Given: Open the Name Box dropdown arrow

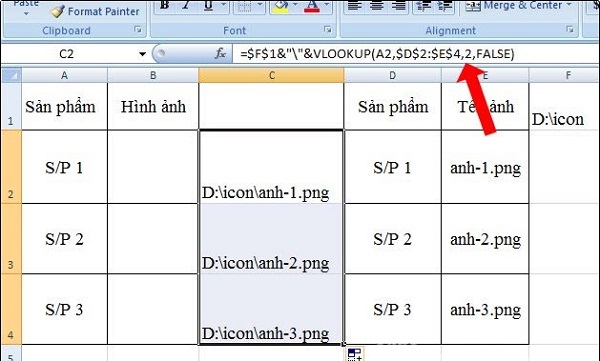Looking at the screenshot, I should point(142,54).
